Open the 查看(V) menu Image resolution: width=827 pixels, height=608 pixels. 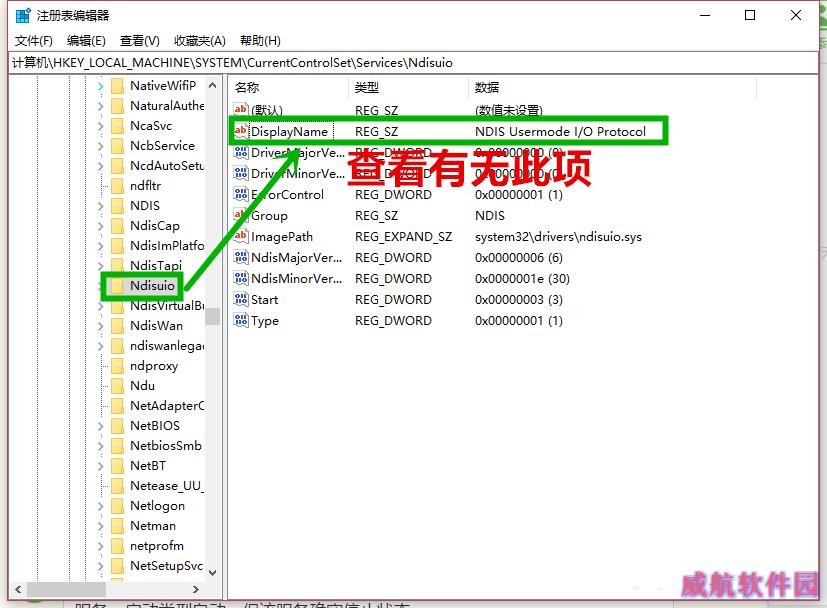click(140, 41)
